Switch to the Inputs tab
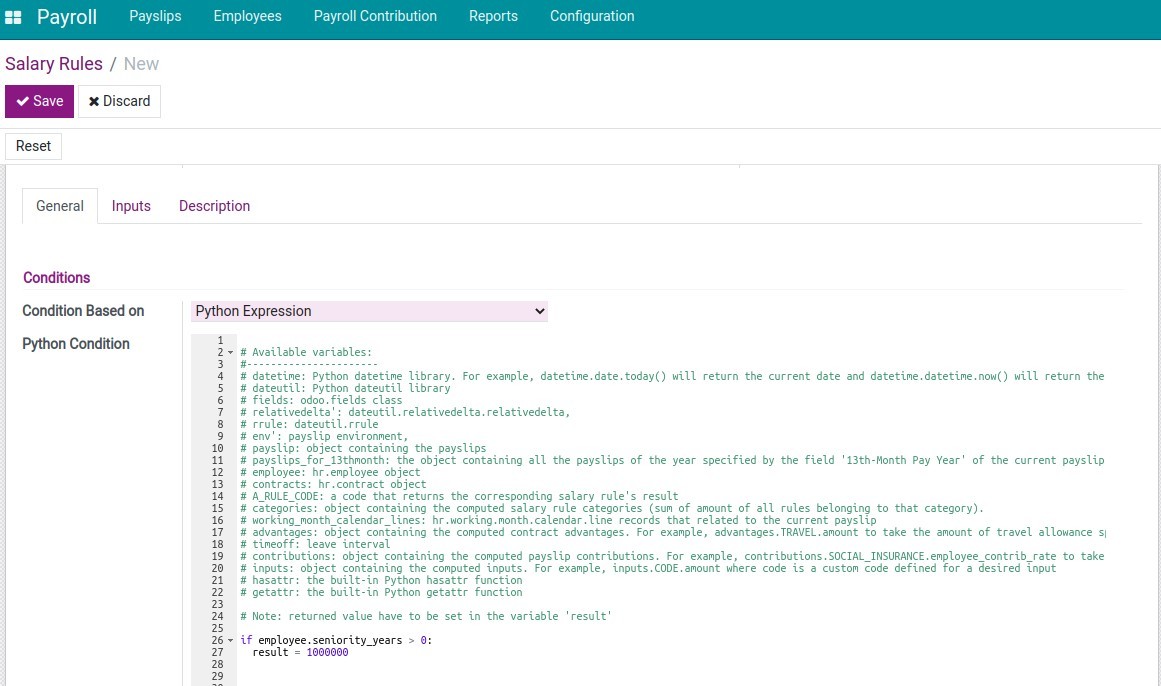 tap(131, 206)
